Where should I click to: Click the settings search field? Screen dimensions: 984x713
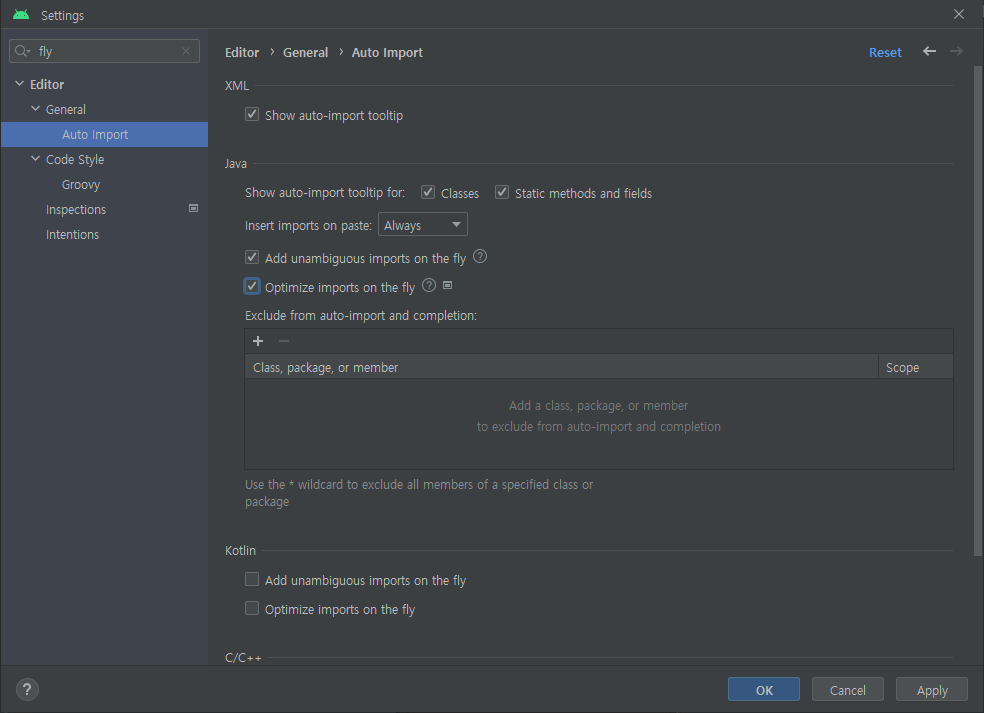tap(104, 51)
